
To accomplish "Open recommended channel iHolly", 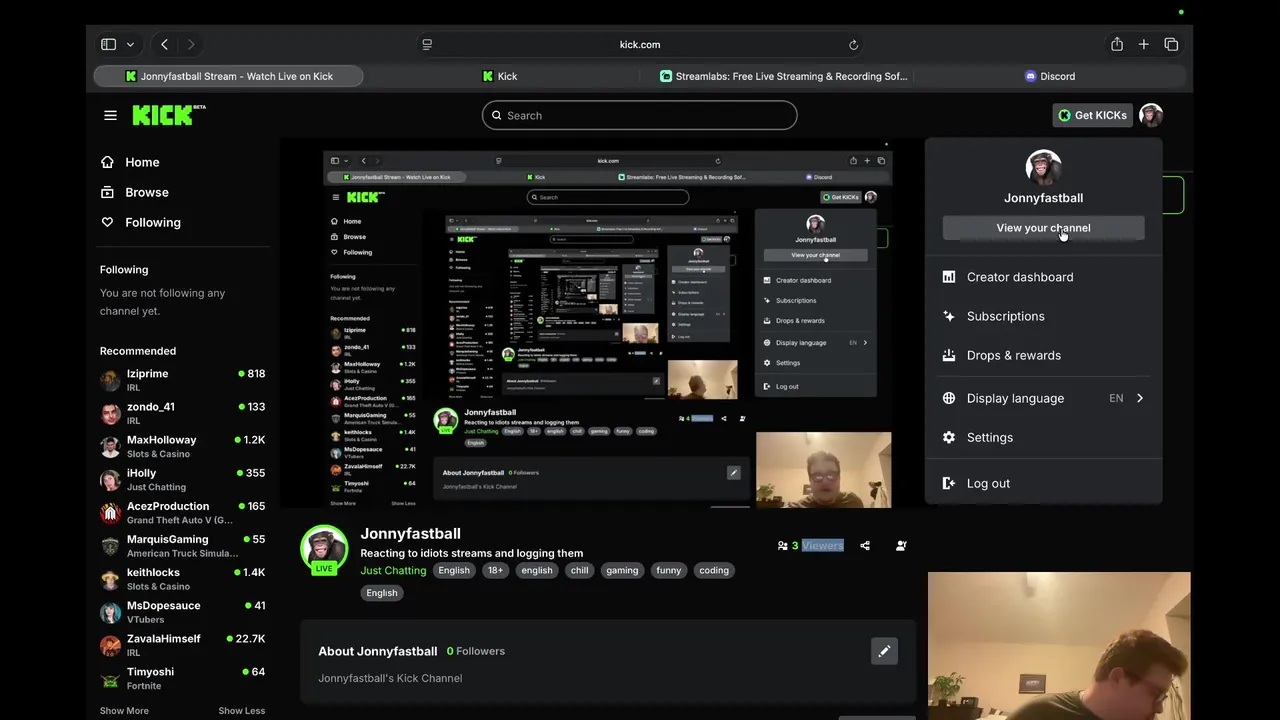I will [182, 479].
